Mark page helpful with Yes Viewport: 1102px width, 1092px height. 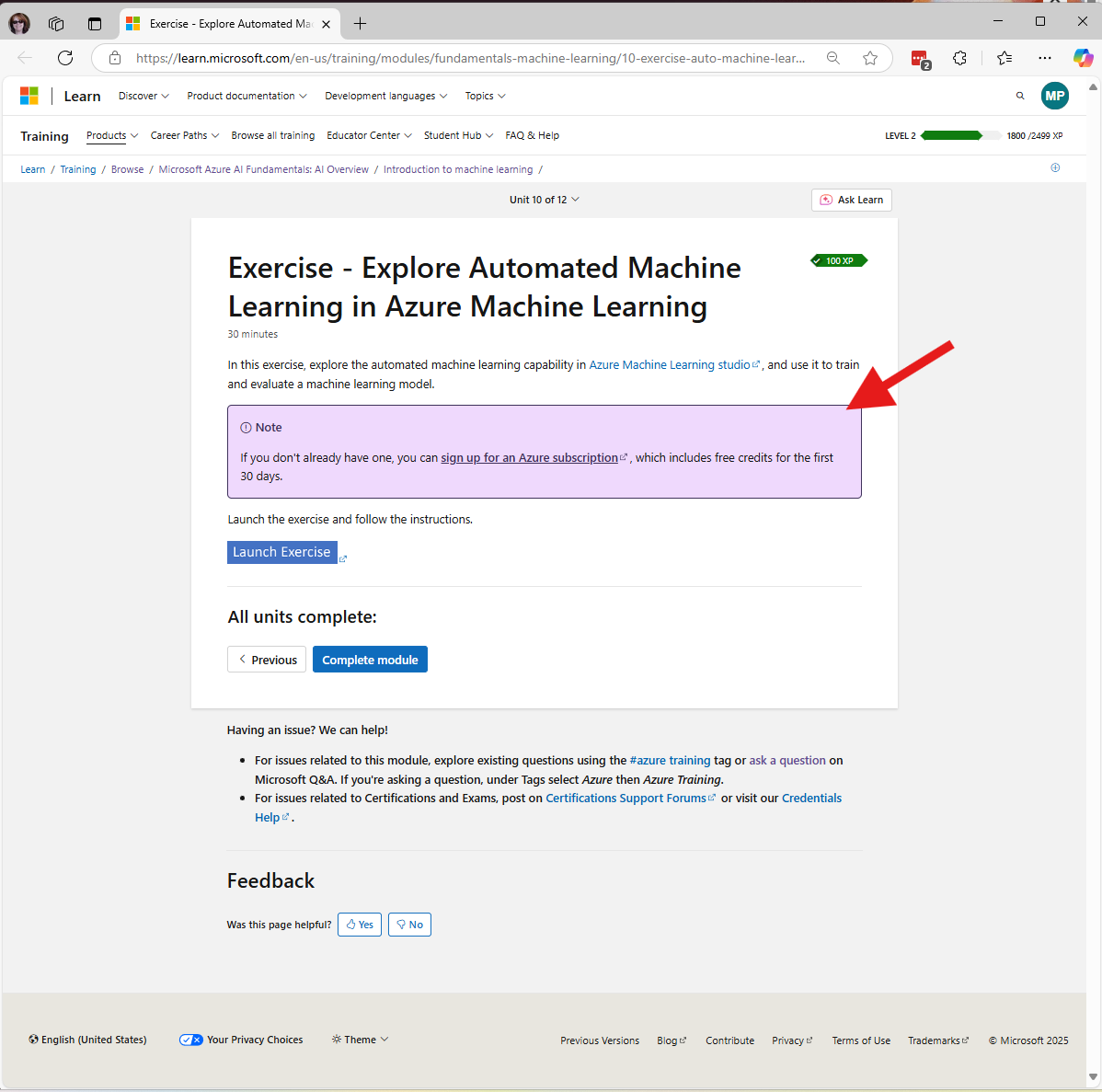[359, 925]
